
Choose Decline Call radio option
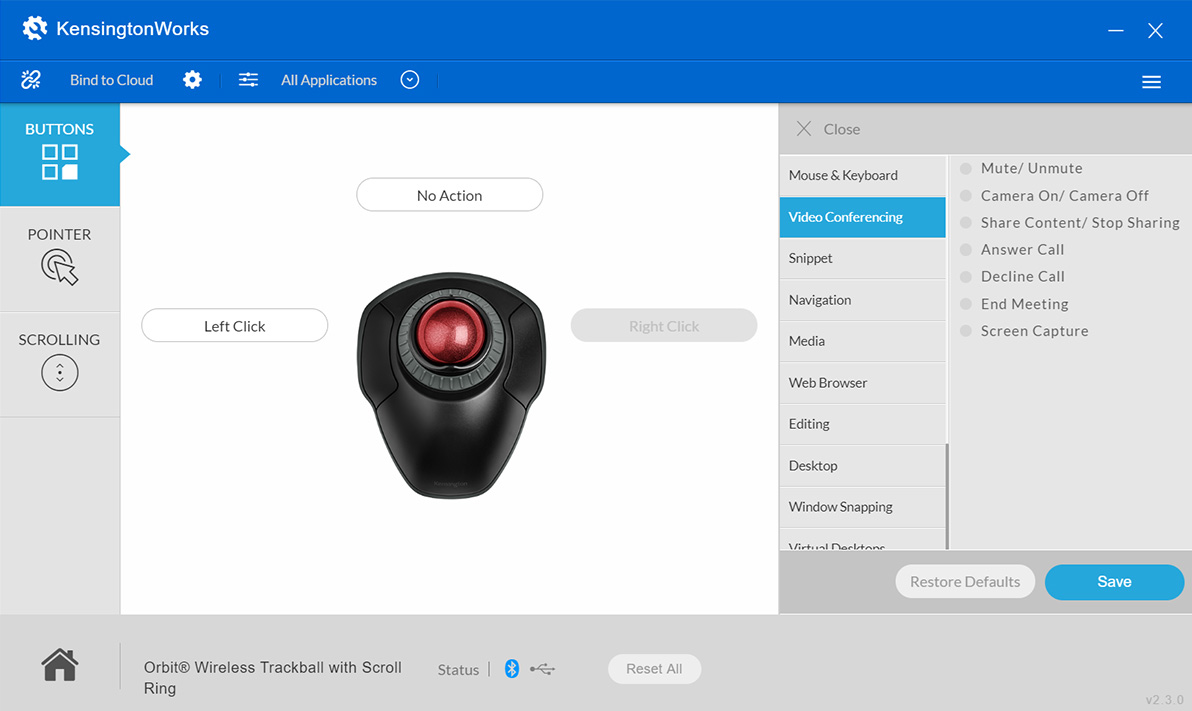point(966,277)
